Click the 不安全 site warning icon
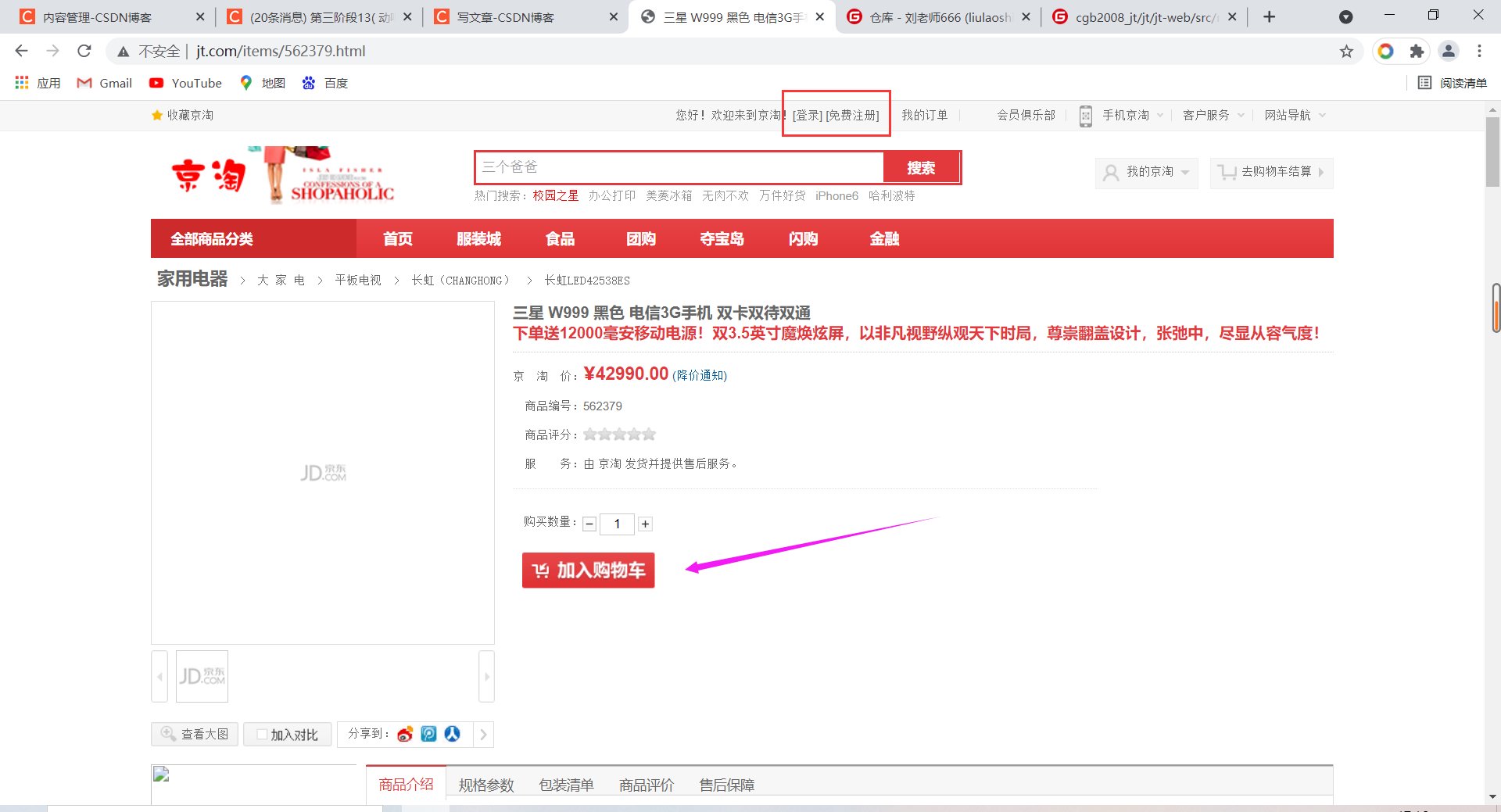The height and width of the screenshot is (812, 1501). coord(124,52)
